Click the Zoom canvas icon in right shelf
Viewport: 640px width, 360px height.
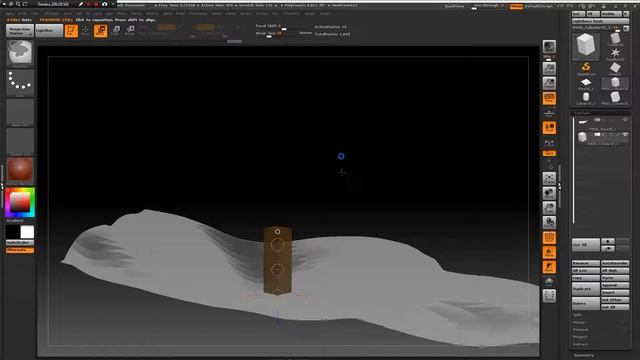(x=549, y=83)
